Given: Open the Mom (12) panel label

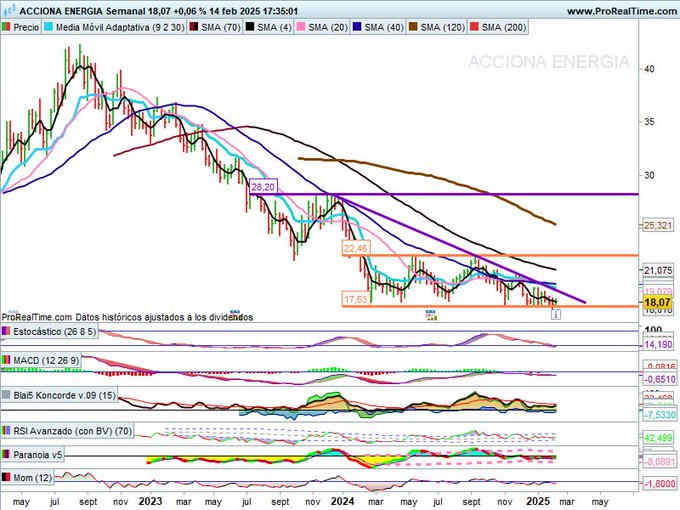Looking at the screenshot, I should (32, 477).
